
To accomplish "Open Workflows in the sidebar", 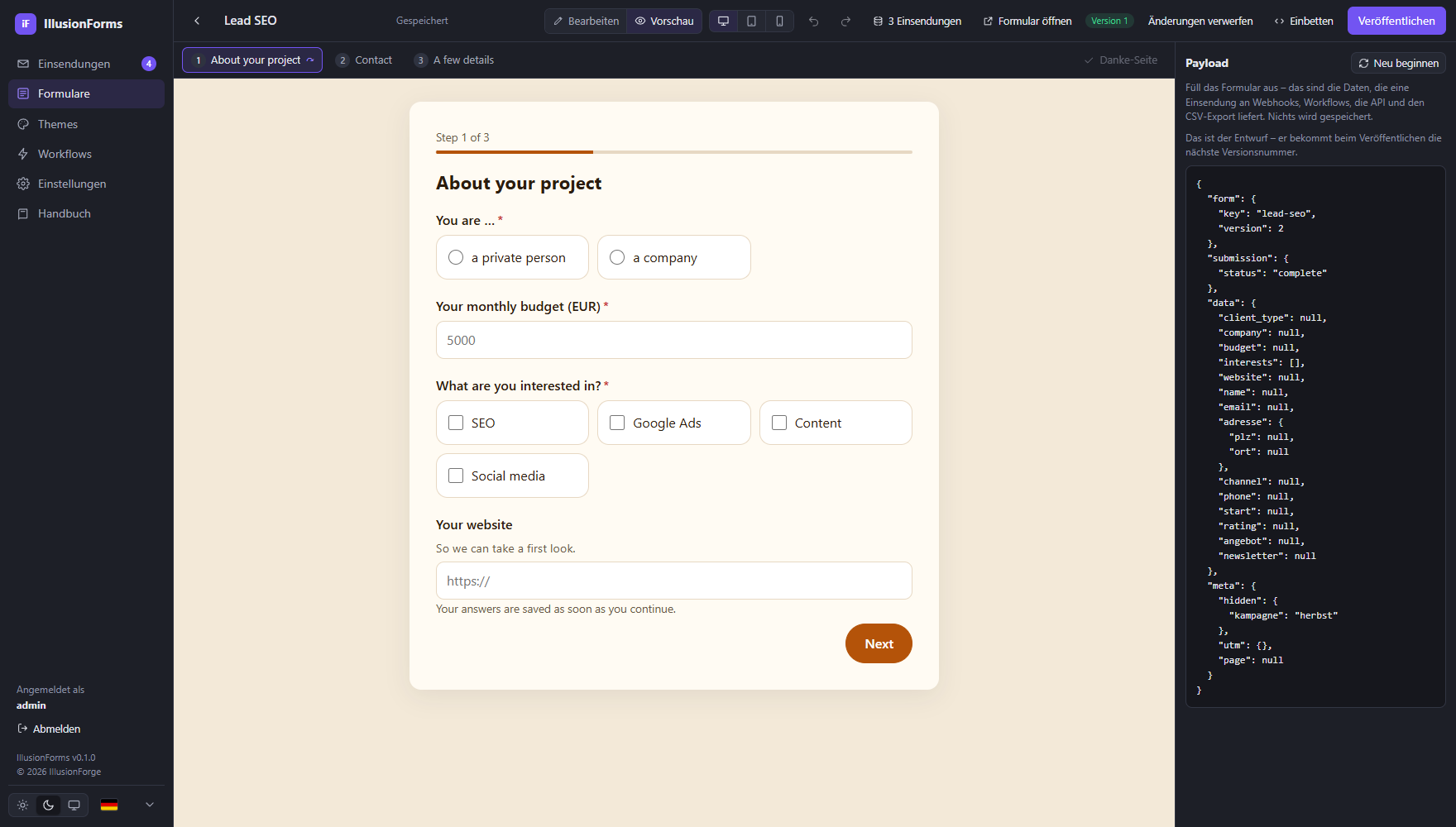I will [x=86, y=154].
